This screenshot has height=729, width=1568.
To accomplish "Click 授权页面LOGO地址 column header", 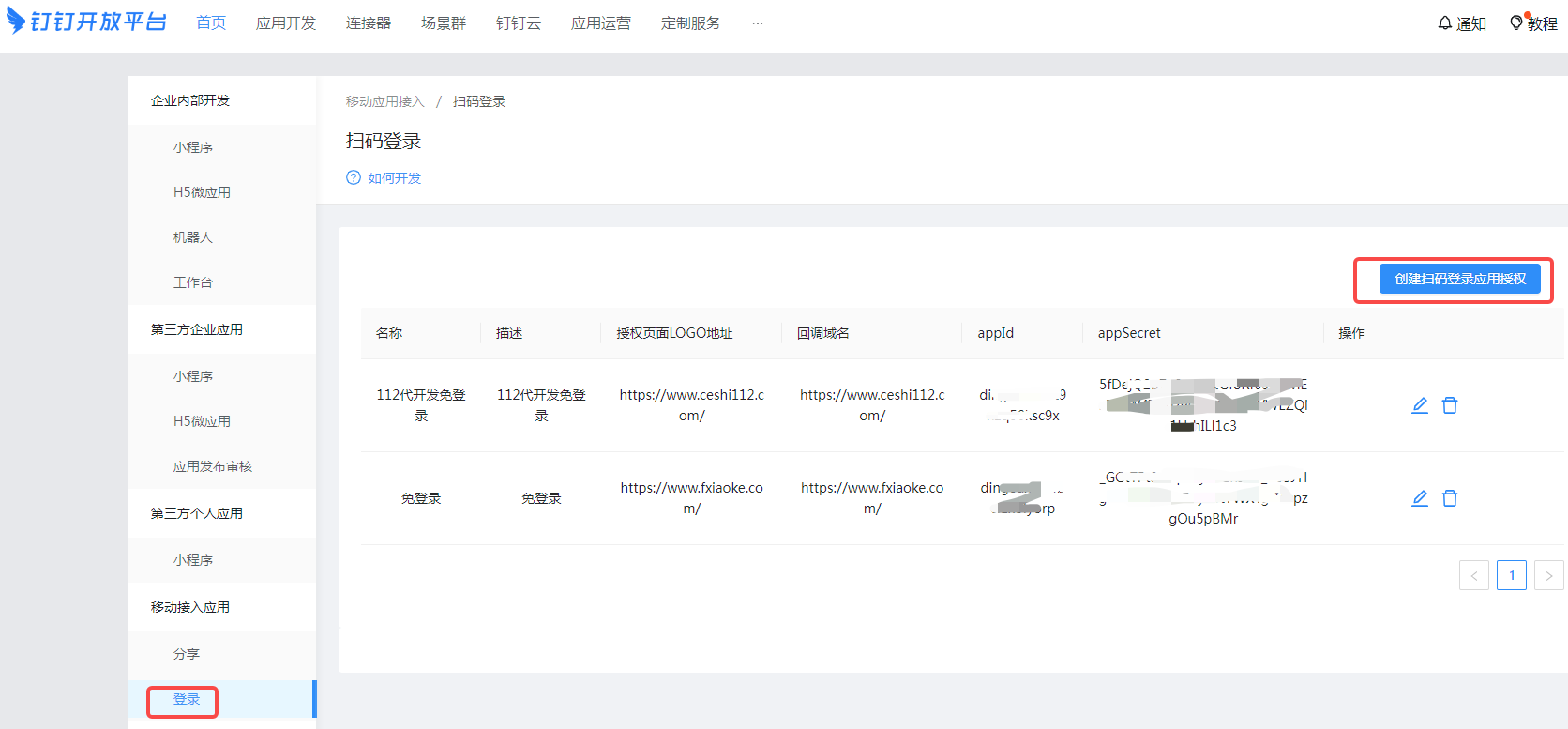I will click(x=674, y=333).
